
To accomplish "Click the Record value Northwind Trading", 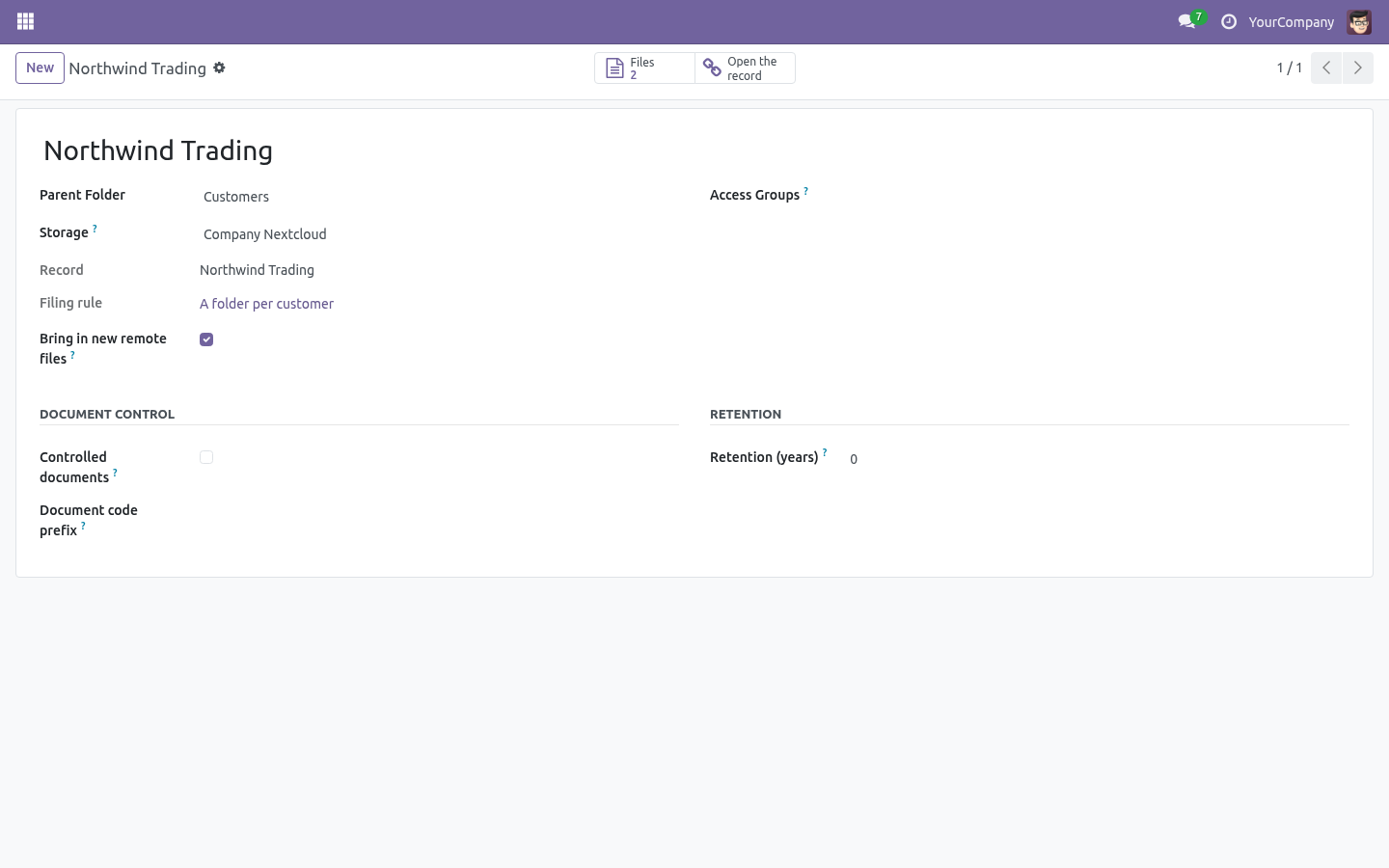I will click(x=257, y=270).
